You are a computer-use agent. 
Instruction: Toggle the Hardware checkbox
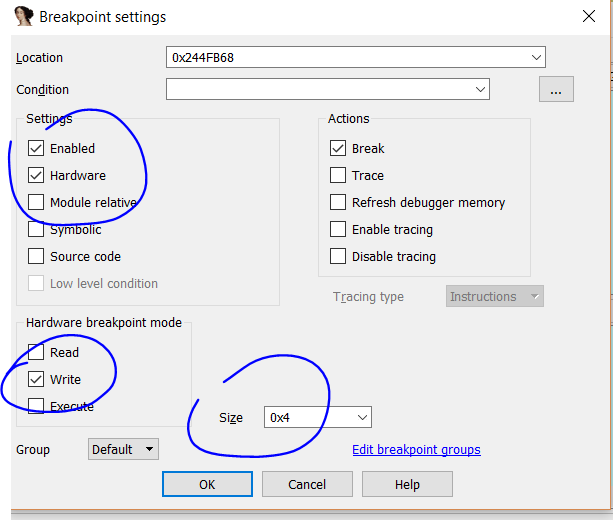coord(37,176)
